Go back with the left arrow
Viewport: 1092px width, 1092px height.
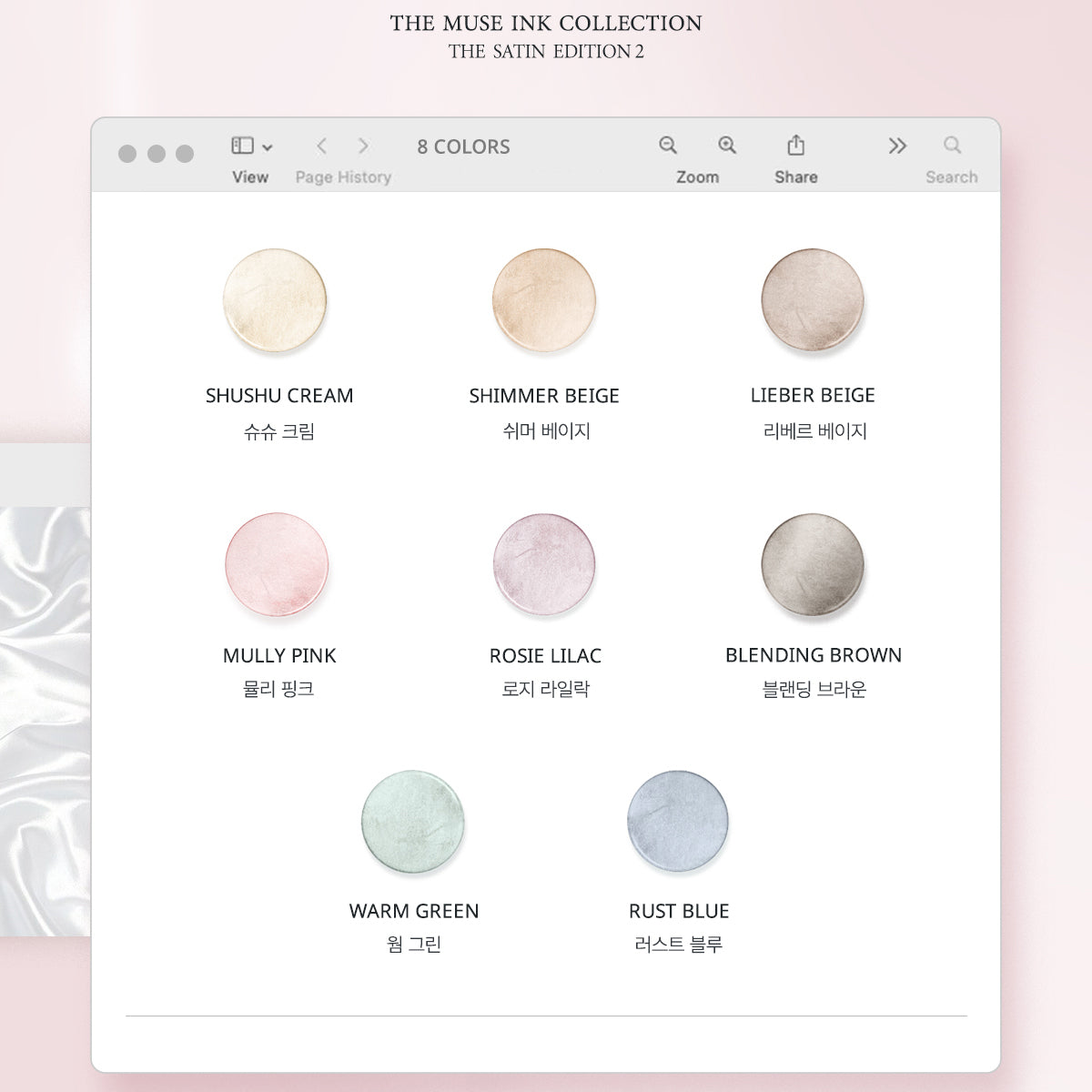tap(321, 146)
